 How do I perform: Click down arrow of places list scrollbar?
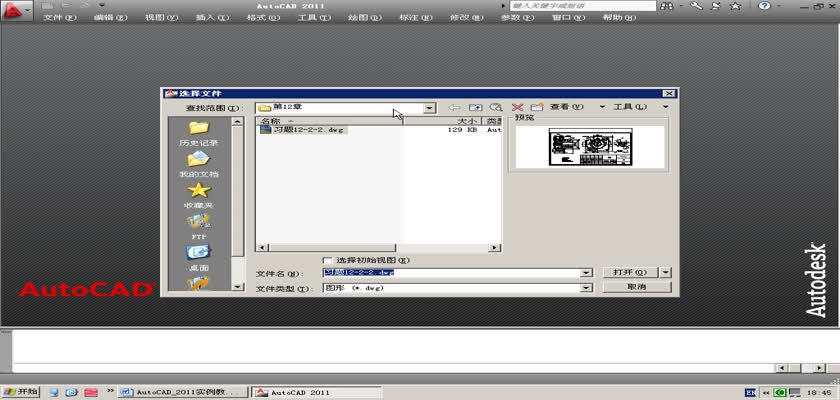[238, 287]
